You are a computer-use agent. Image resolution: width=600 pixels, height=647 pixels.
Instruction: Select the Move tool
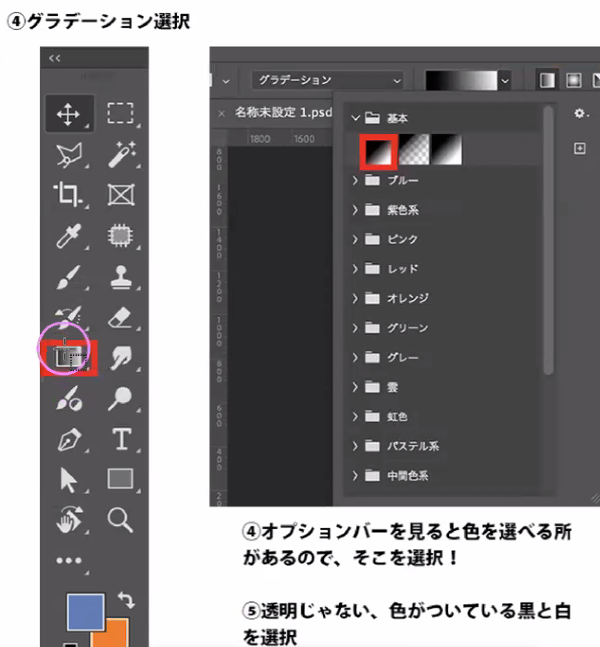pyautogui.click(x=69, y=113)
